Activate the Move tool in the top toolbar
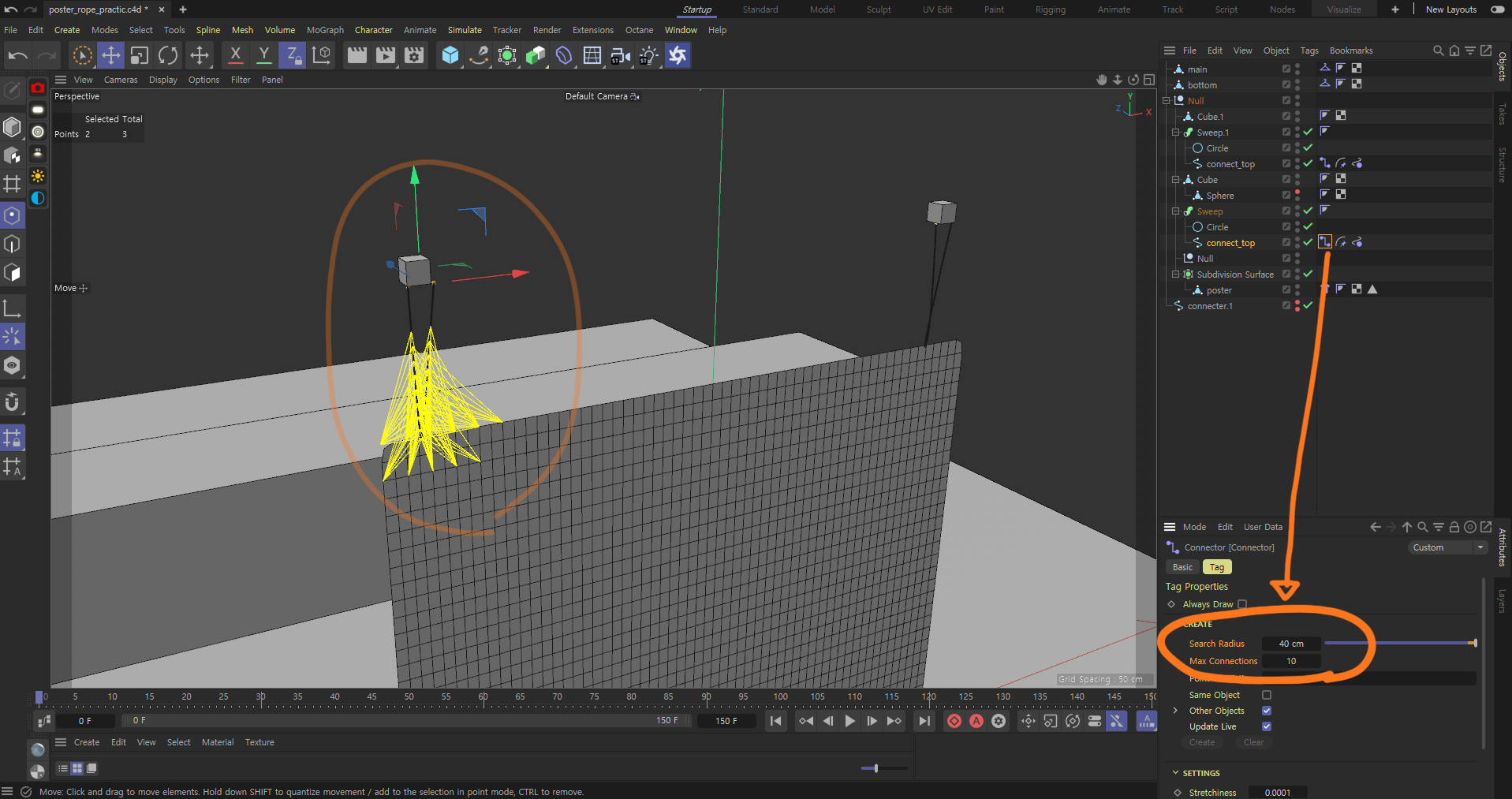1512x799 pixels. point(111,55)
